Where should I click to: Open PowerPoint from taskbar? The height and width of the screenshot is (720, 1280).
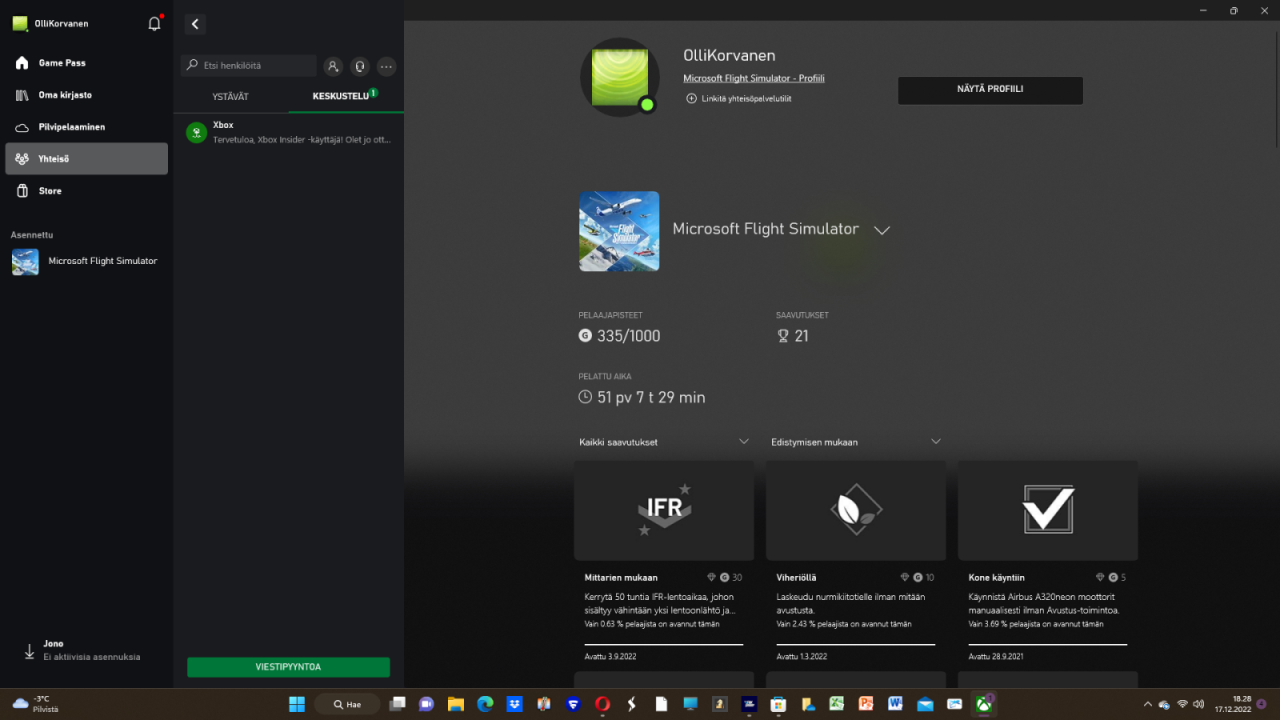coord(866,704)
